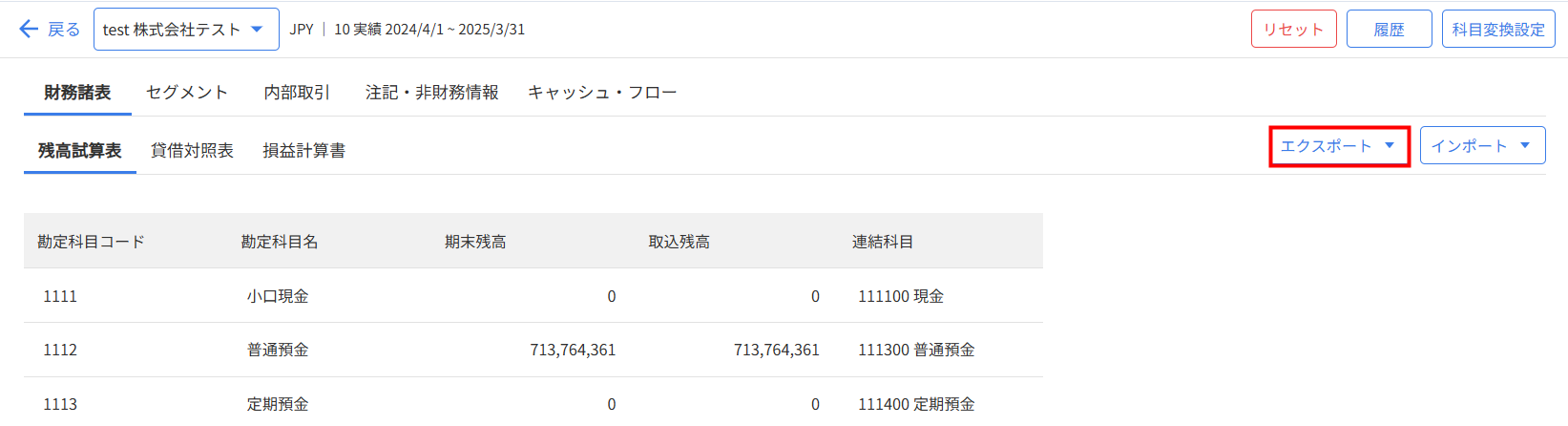
Task: Switch to the 内部取引 tab
Action: (x=297, y=93)
